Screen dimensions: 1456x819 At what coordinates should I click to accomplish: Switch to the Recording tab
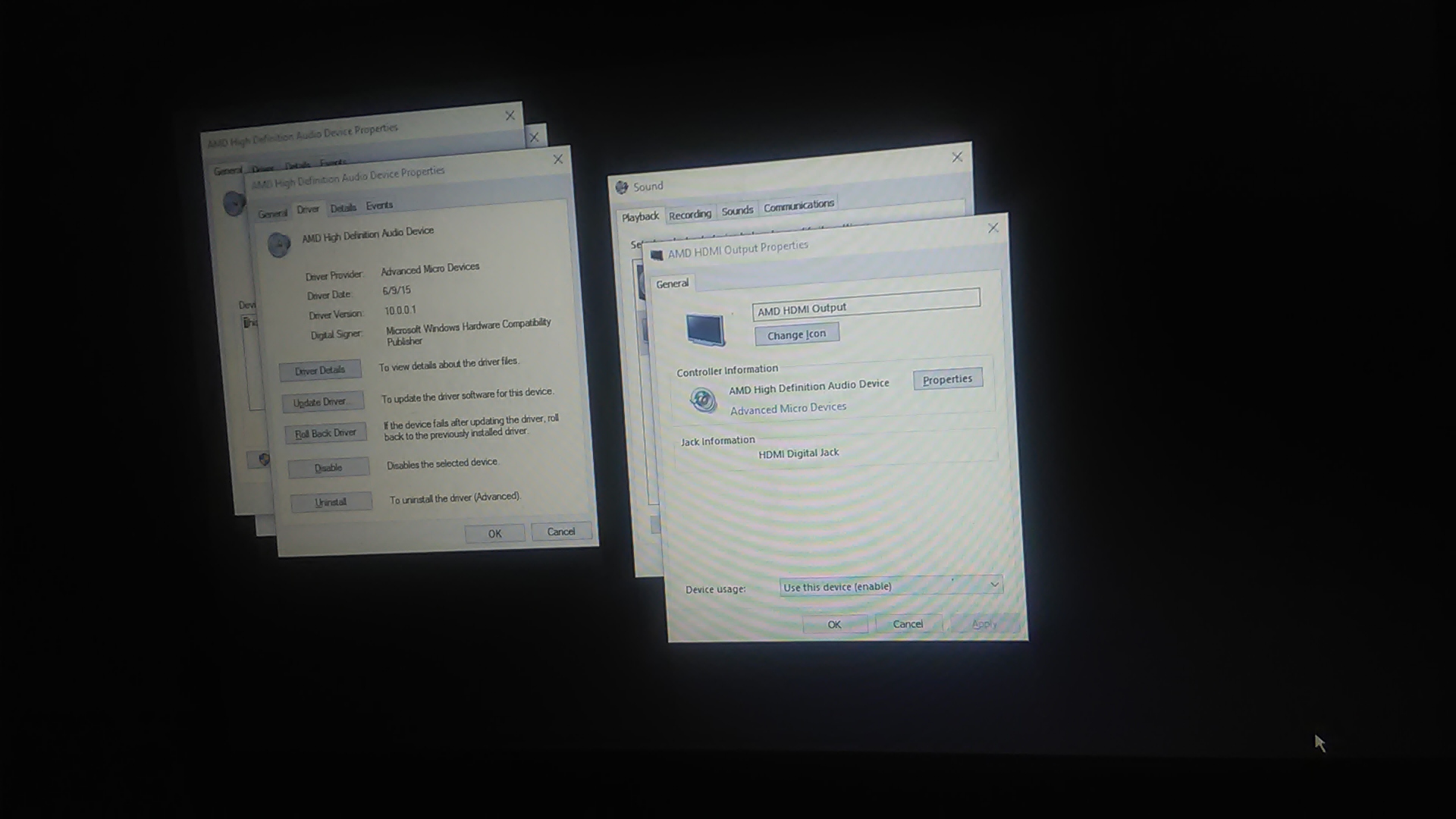coord(689,215)
